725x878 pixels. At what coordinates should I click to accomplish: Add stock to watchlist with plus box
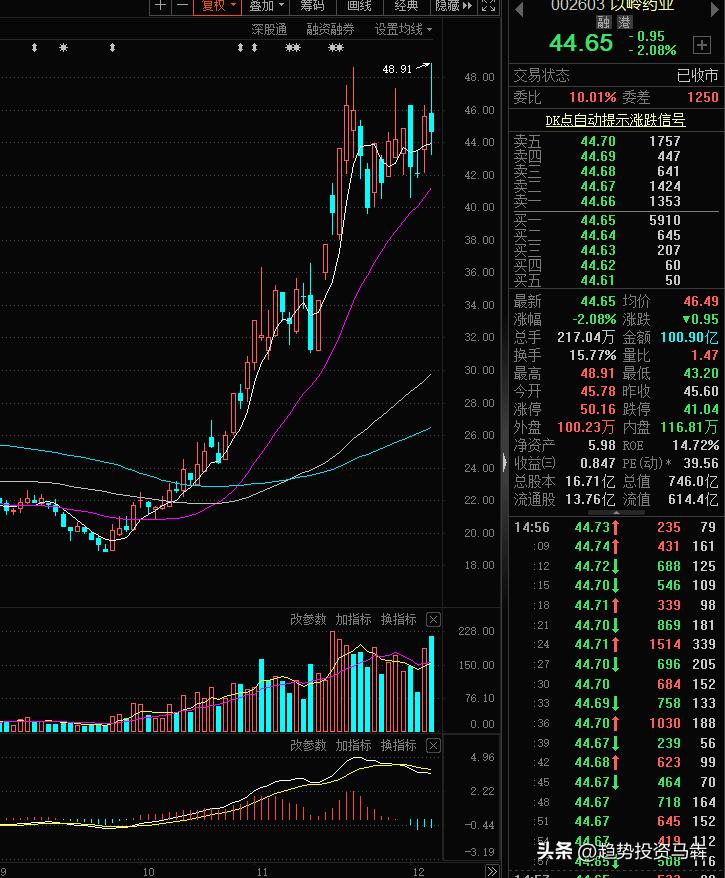coord(701,45)
